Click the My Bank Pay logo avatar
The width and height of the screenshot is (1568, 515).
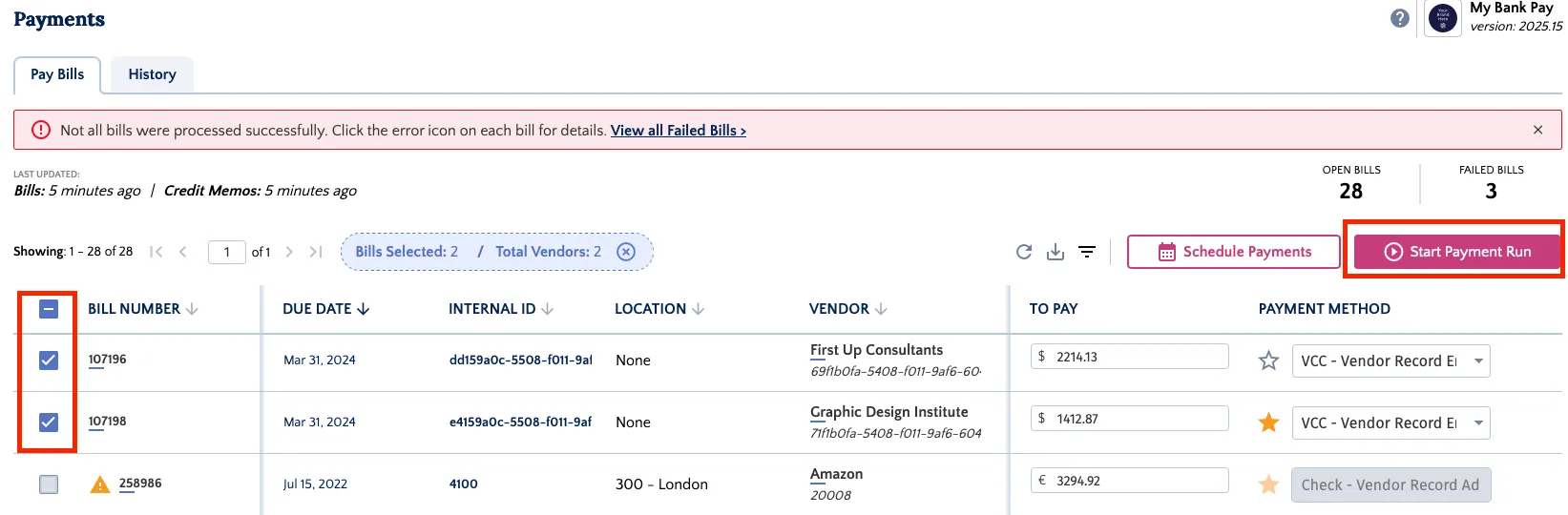coord(1443,18)
